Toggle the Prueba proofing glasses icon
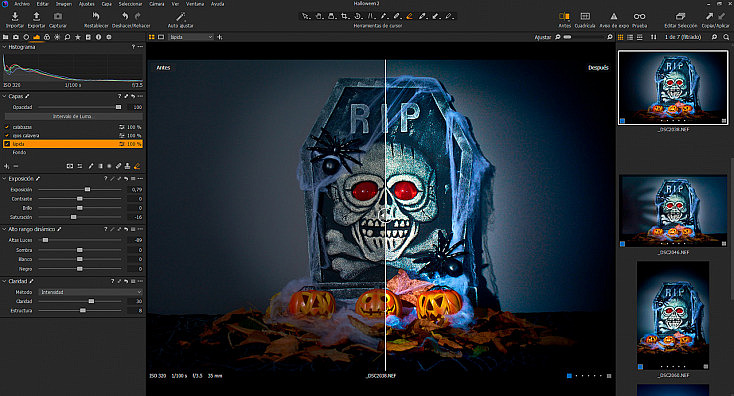The image size is (734, 396). (639, 17)
